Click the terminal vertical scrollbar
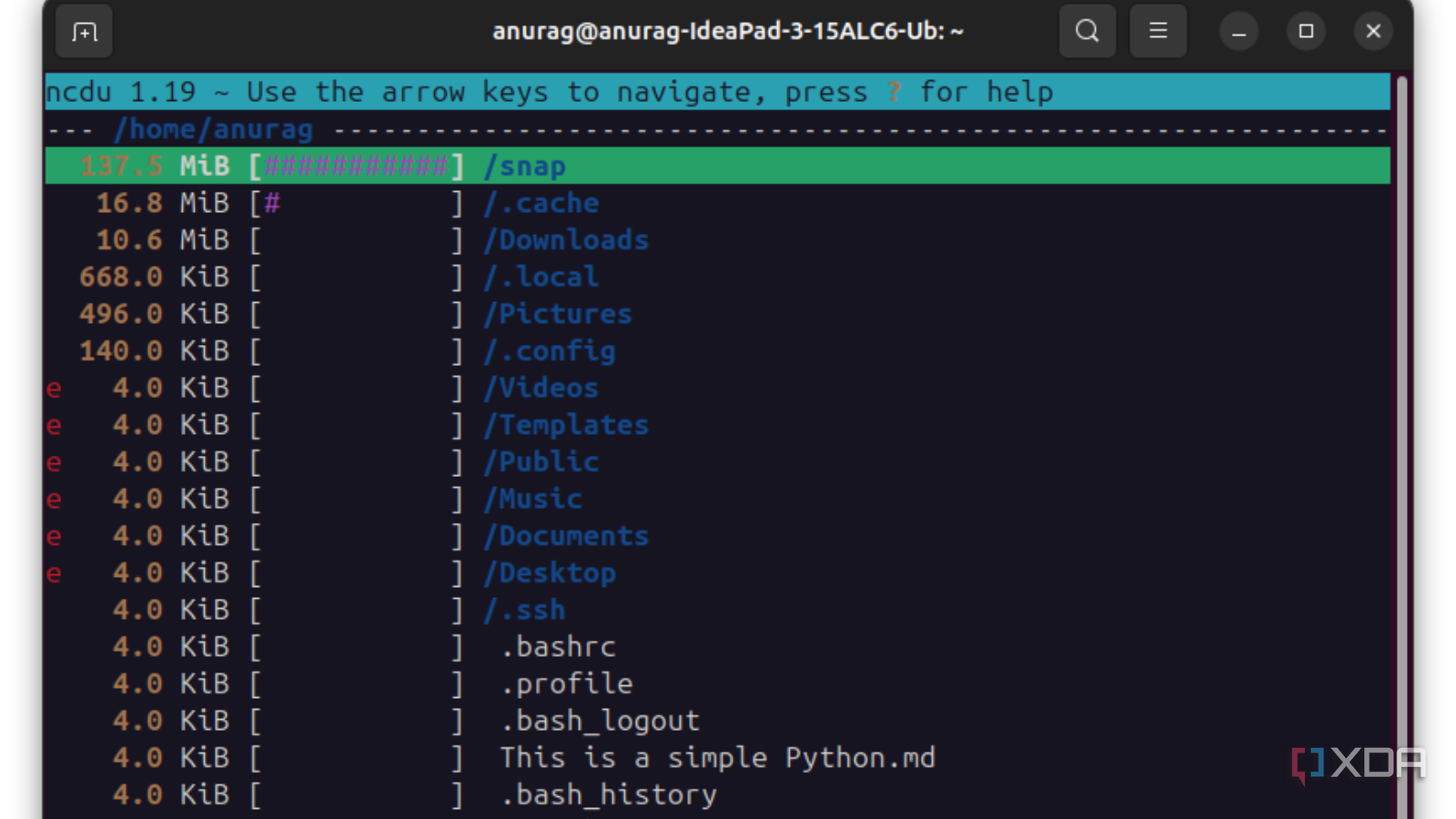 [1402, 446]
